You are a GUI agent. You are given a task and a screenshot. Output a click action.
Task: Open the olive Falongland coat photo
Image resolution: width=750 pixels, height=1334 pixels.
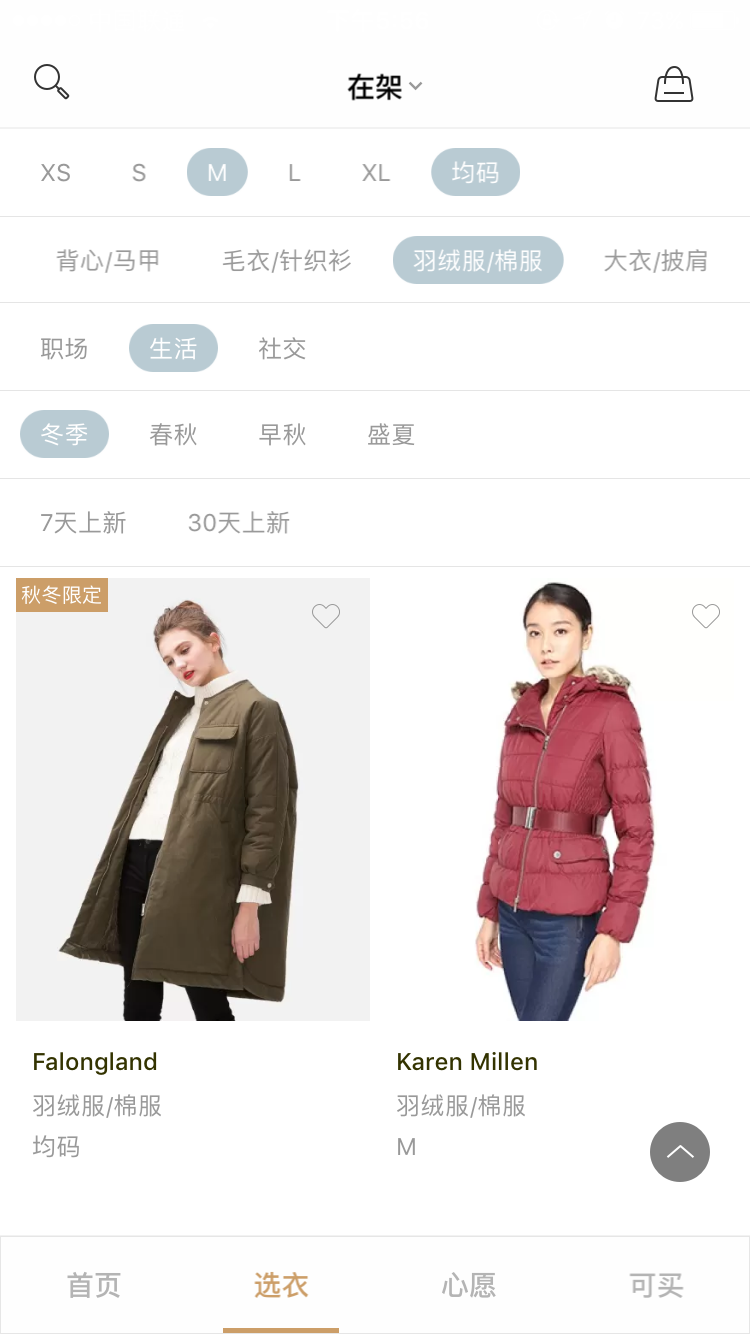coord(193,799)
